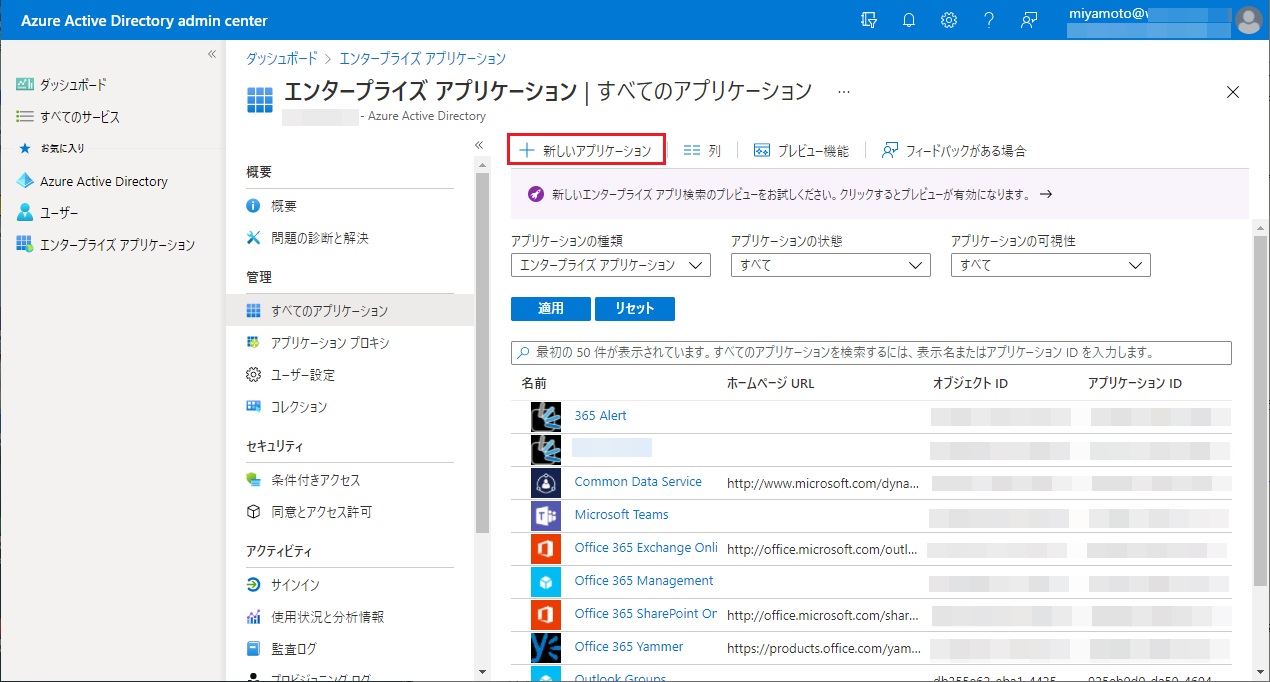Expand the アプリケーションの種類 dropdown
This screenshot has width=1270, height=682.
[x=610, y=265]
